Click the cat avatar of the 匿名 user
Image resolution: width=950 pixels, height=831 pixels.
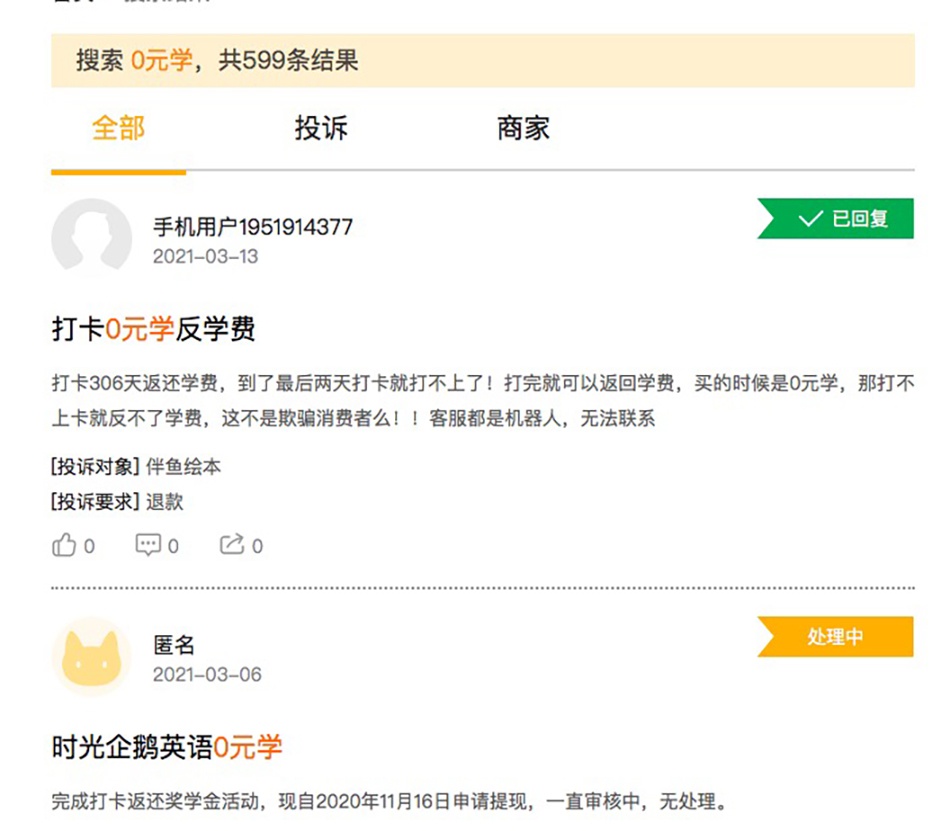point(91,655)
